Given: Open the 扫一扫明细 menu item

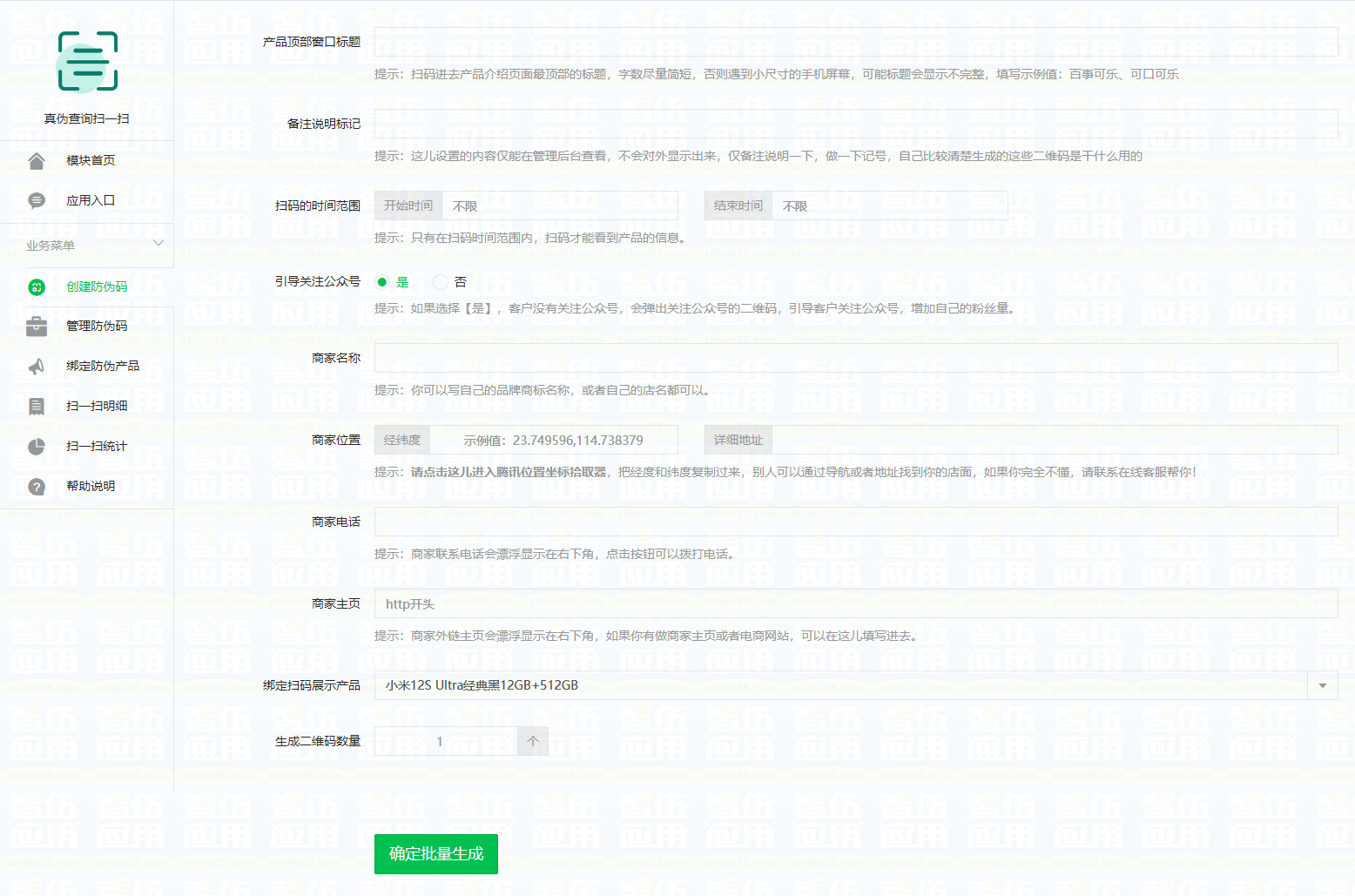Looking at the screenshot, I should tap(97, 406).
